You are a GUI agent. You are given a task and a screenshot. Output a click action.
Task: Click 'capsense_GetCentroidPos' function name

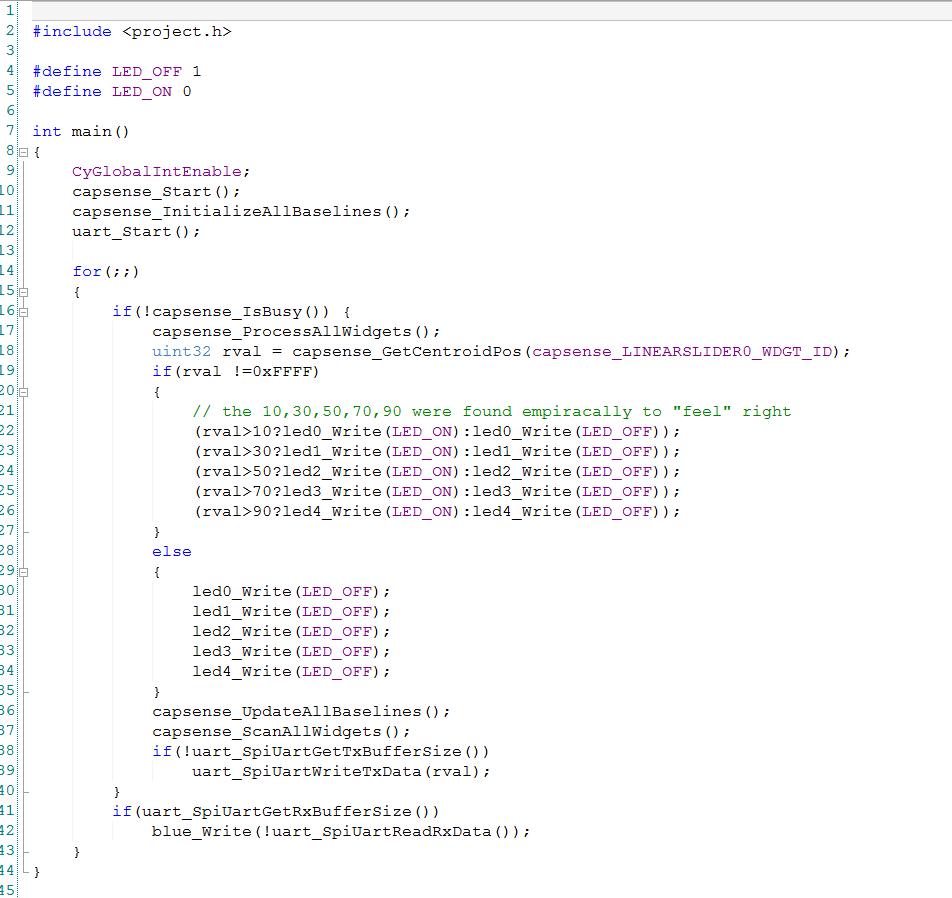(407, 352)
